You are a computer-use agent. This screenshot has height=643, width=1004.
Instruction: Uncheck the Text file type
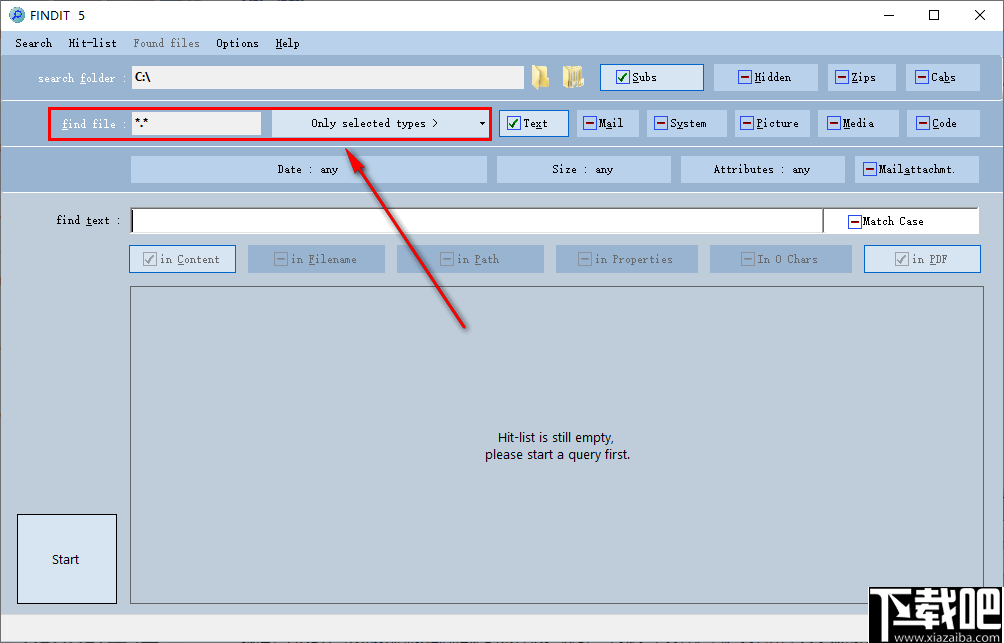coord(534,124)
